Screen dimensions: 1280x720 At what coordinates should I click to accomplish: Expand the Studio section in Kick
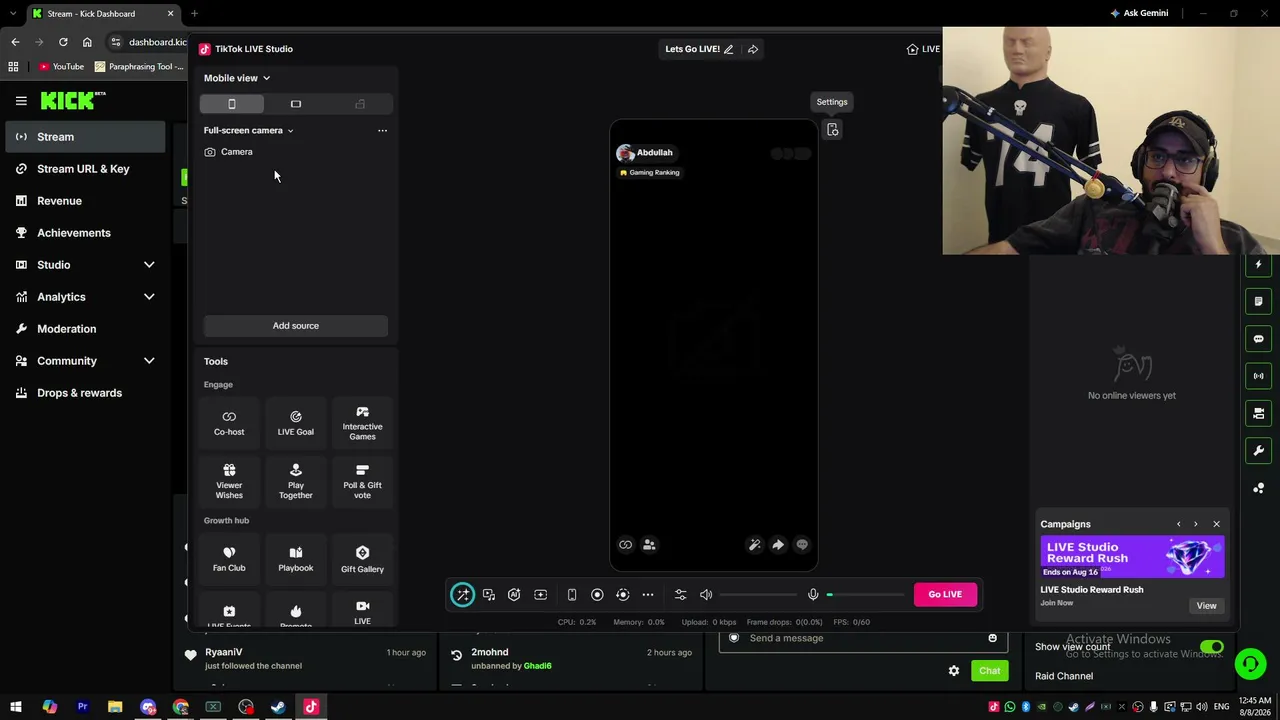click(x=85, y=265)
